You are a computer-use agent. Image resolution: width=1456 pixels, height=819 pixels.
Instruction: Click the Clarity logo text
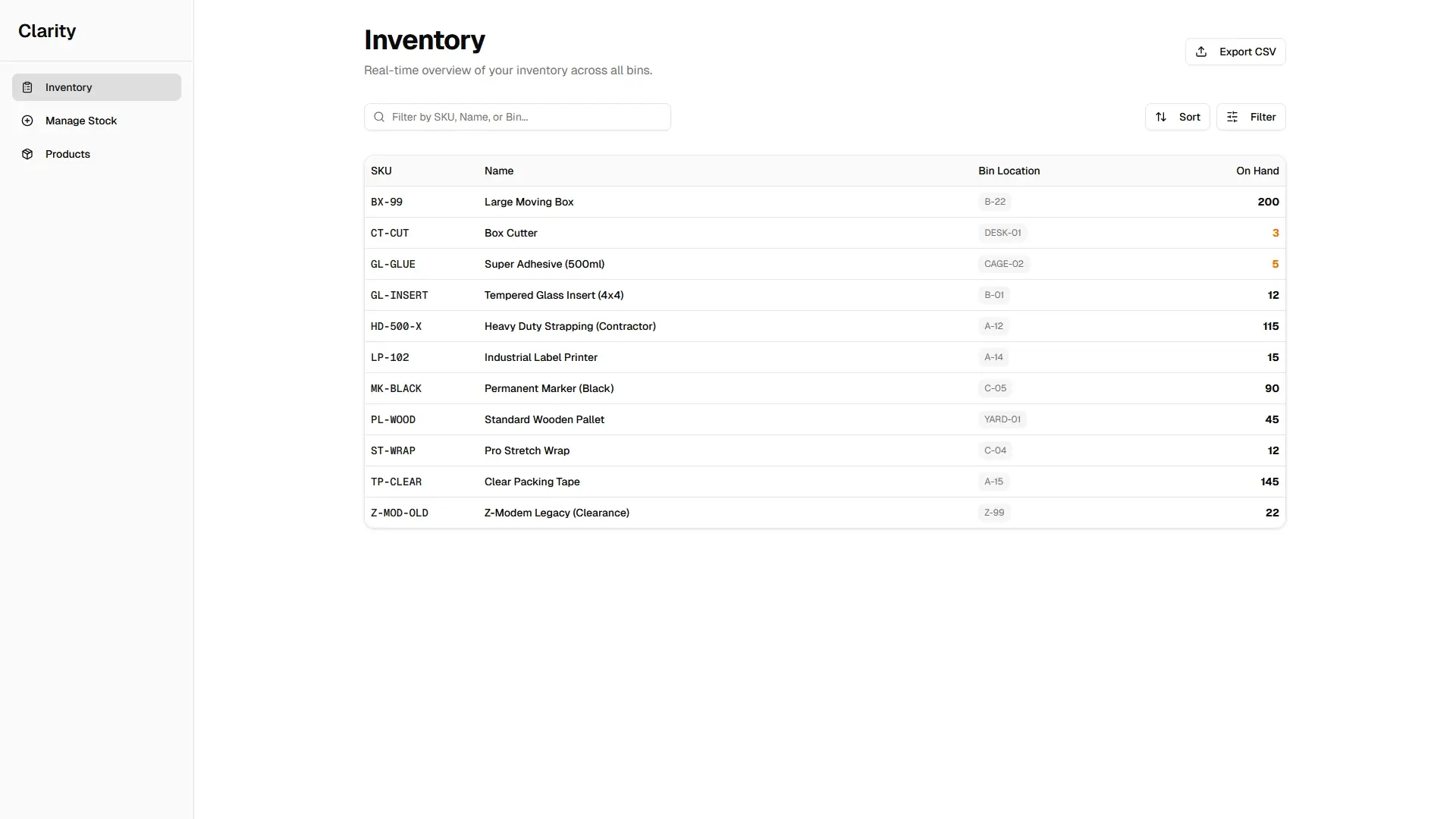[47, 31]
